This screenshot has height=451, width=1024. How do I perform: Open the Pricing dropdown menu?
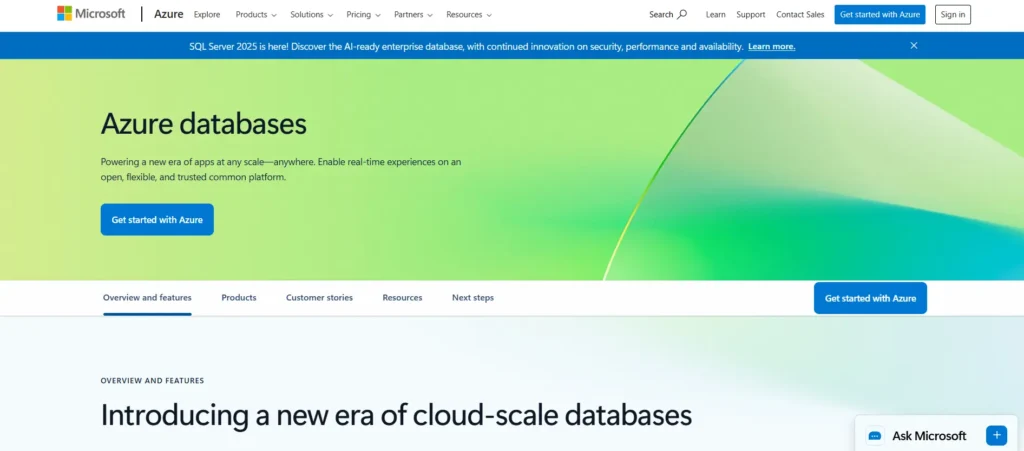(364, 14)
